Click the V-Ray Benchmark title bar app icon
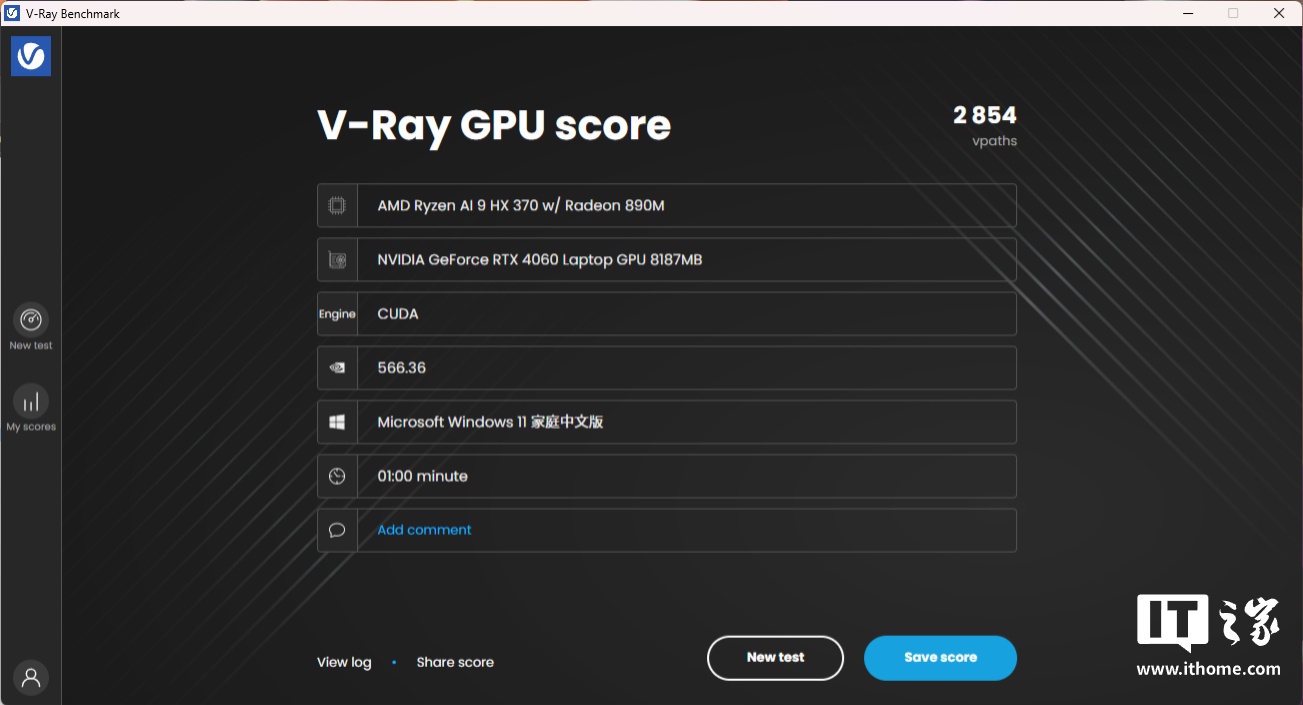This screenshot has width=1303, height=705. 13,13
